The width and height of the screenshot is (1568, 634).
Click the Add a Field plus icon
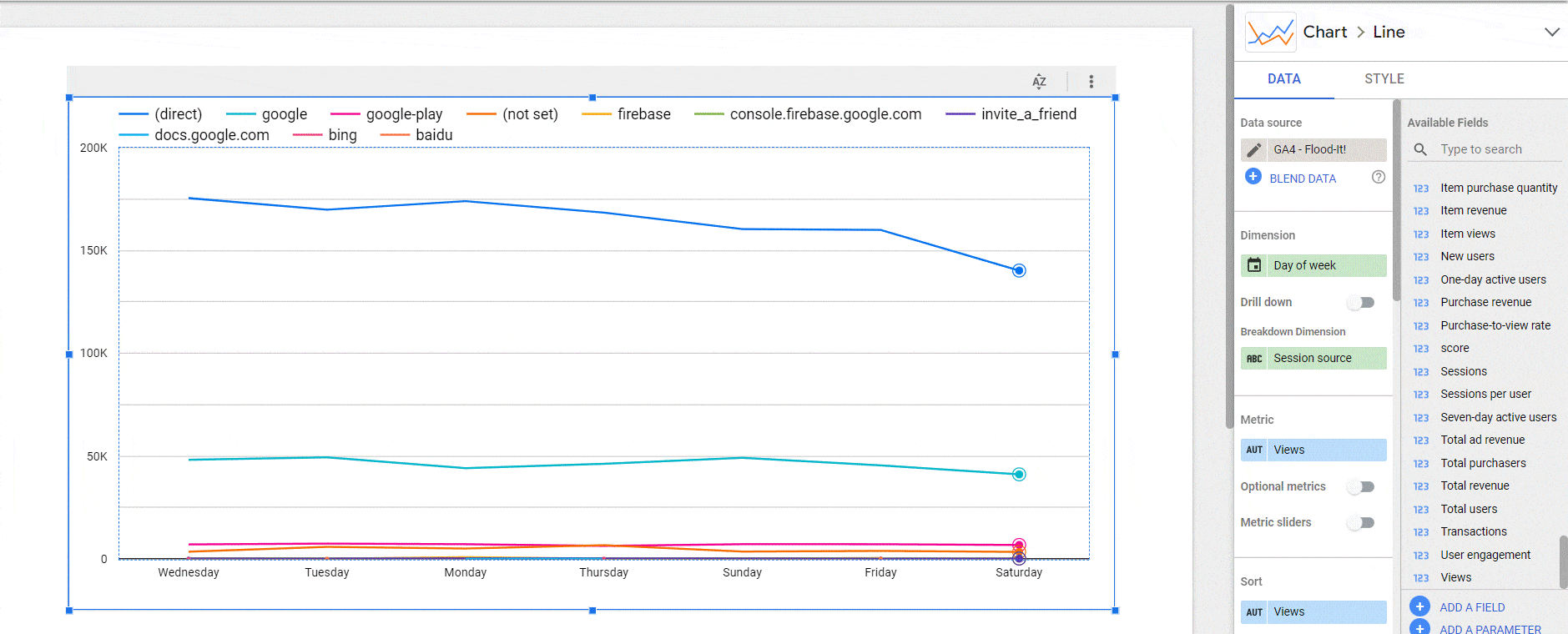[1419, 606]
